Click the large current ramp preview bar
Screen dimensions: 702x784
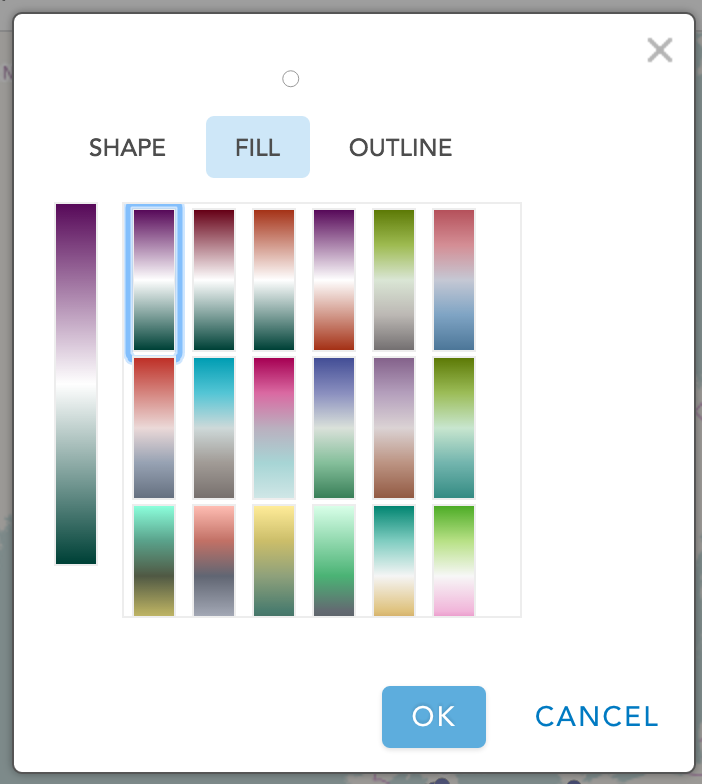pos(76,384)
